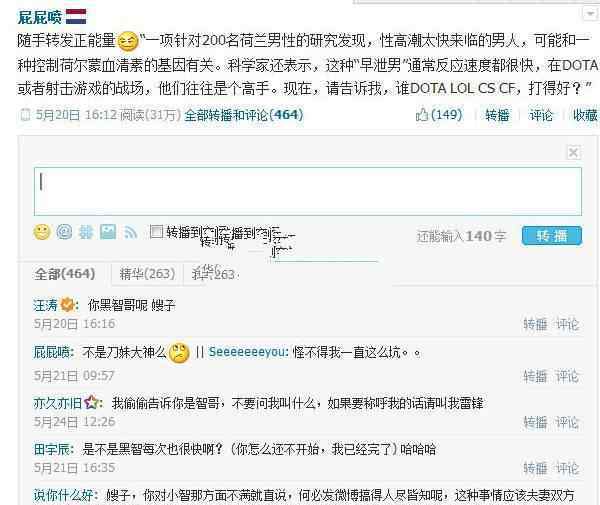This screenshot has width=600, height=505.
Task: Open the topic hashtag icon
Action: 86,232
